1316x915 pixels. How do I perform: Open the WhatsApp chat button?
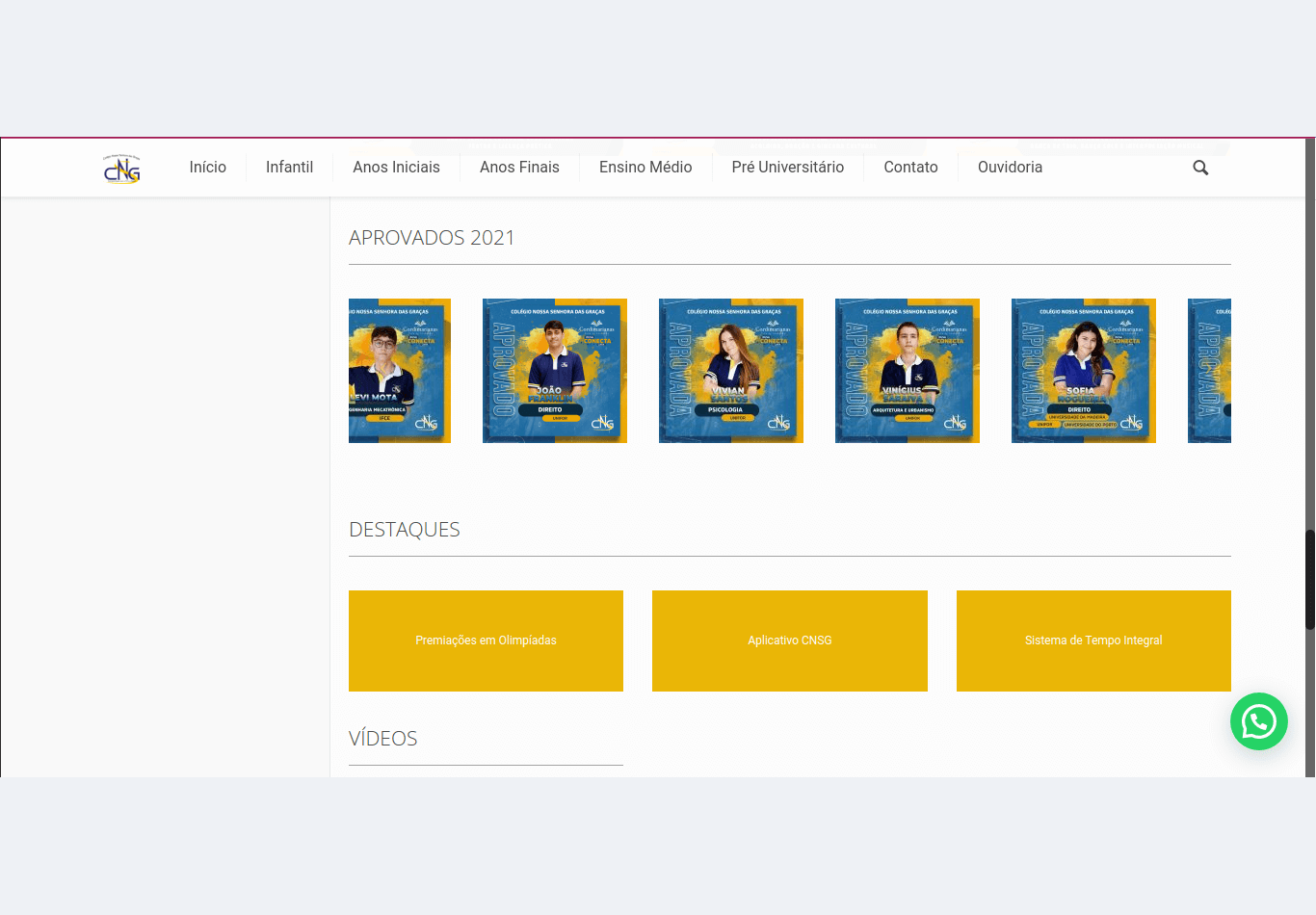pyautogui.click(x=1258, y=721)
